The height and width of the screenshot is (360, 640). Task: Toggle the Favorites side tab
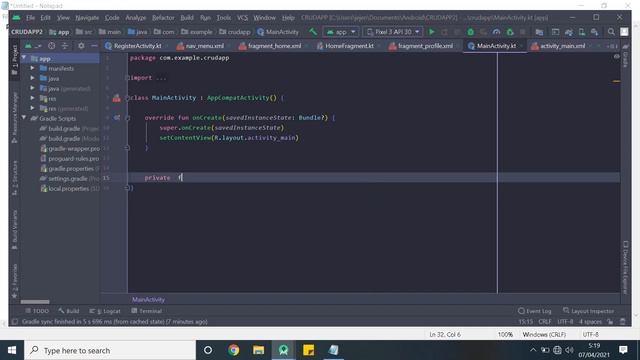15,281
